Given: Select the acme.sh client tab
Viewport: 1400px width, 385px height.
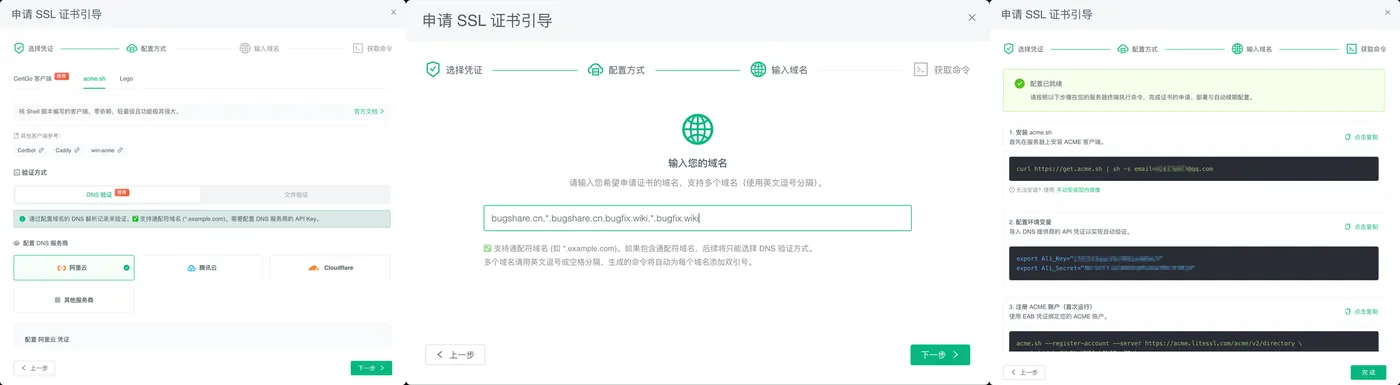Looking at the screenshot, I should (x=95, y=78).
